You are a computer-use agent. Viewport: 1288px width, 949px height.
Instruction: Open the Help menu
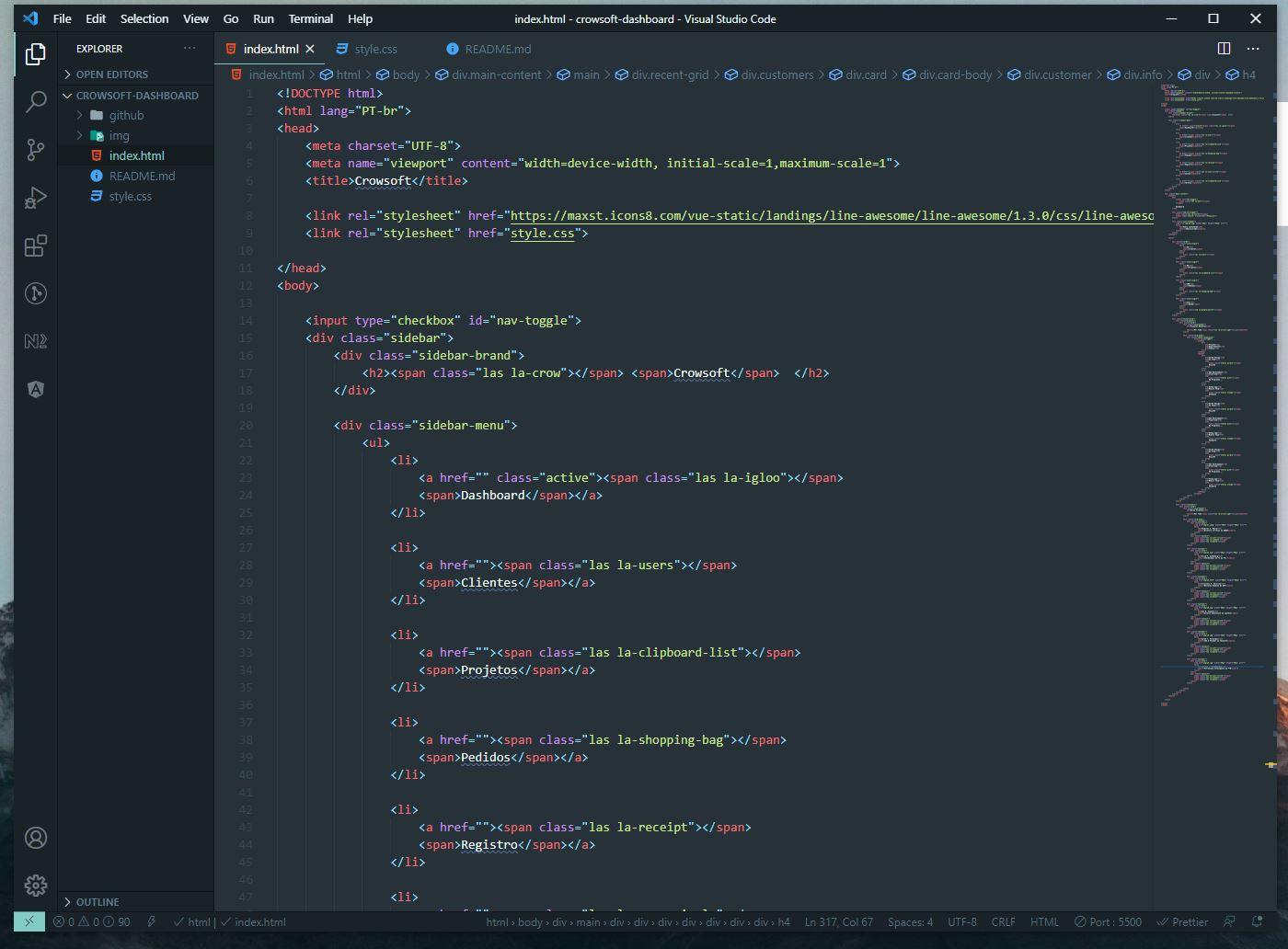[360, 18]
